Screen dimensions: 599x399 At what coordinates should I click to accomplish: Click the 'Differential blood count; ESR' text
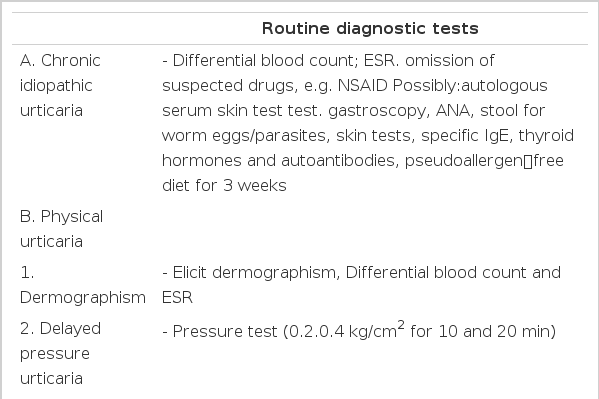click(x=284, y=60)
